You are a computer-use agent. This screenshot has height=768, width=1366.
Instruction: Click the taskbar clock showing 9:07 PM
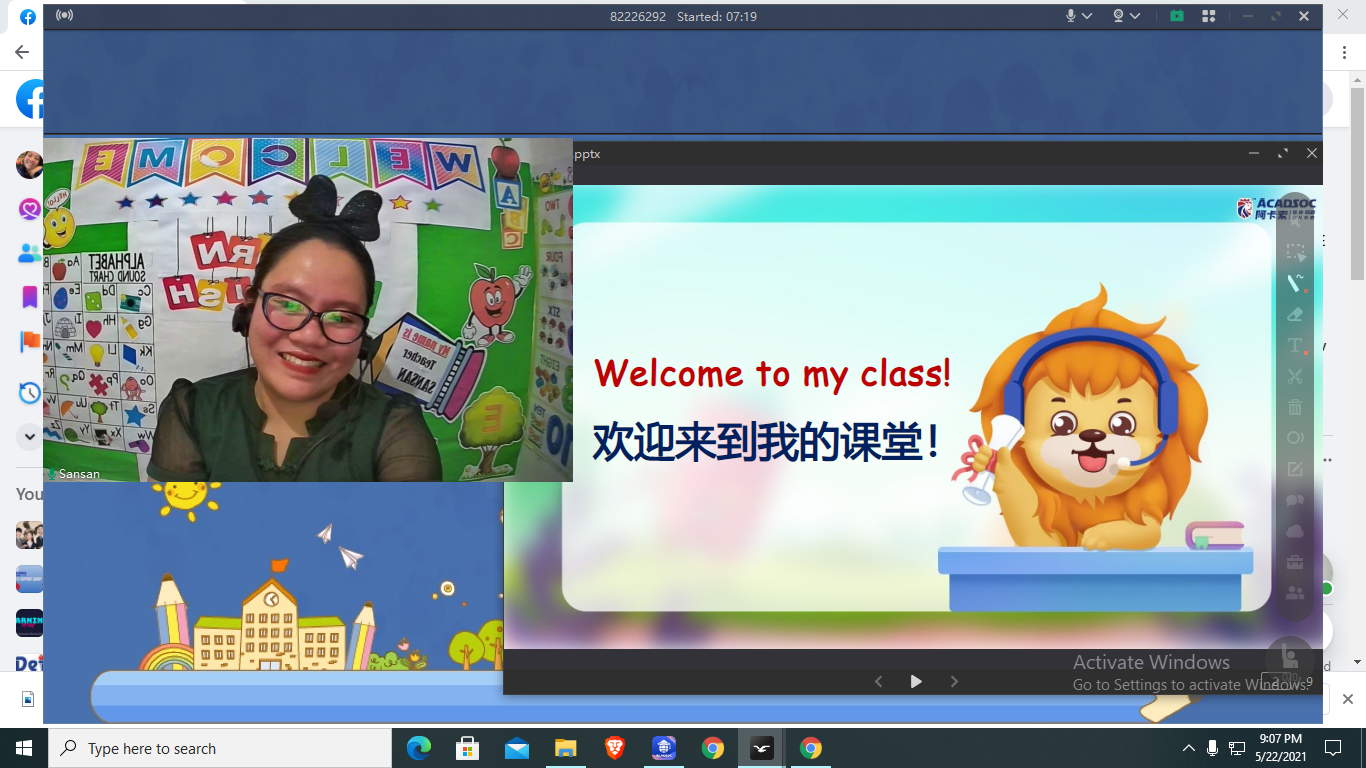coord(1281,748)
